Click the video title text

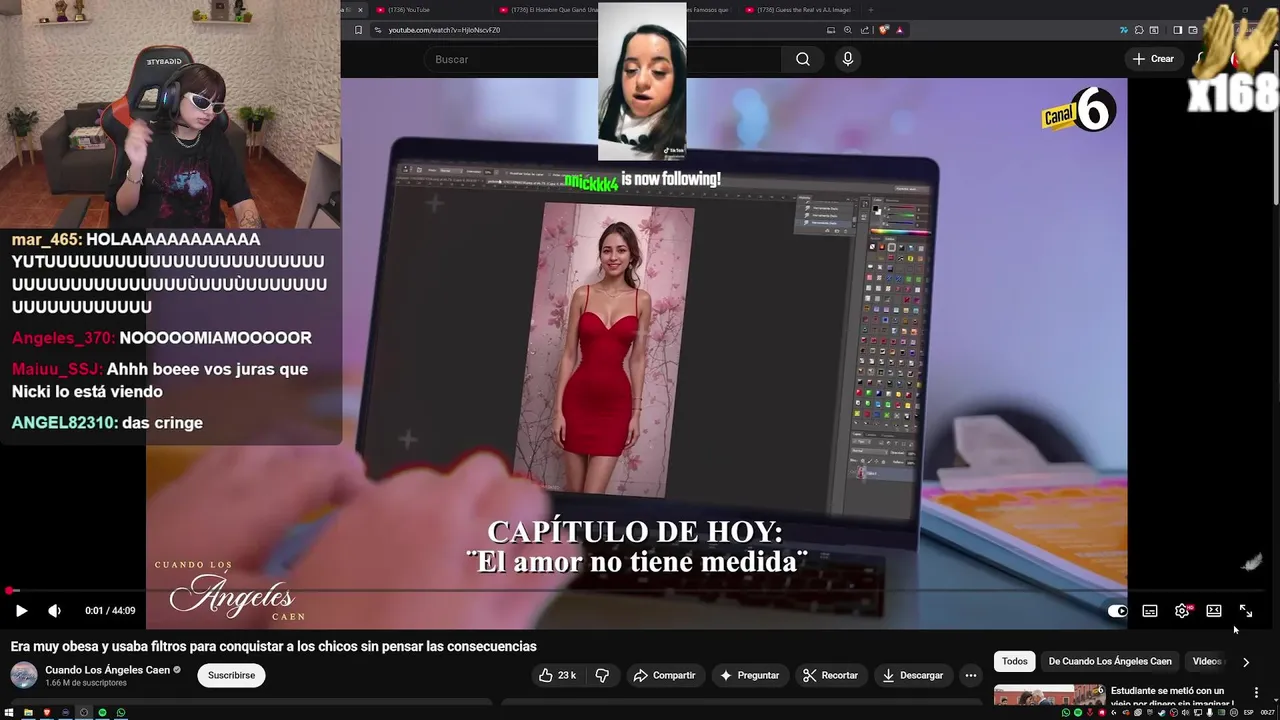[274, 646]
